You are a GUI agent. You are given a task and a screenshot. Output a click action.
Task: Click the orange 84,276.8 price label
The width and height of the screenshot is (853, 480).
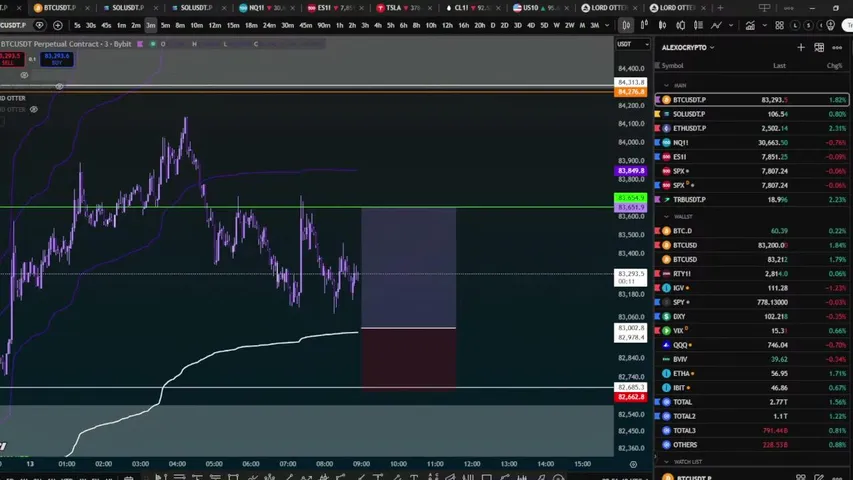(x=631, y=92)
